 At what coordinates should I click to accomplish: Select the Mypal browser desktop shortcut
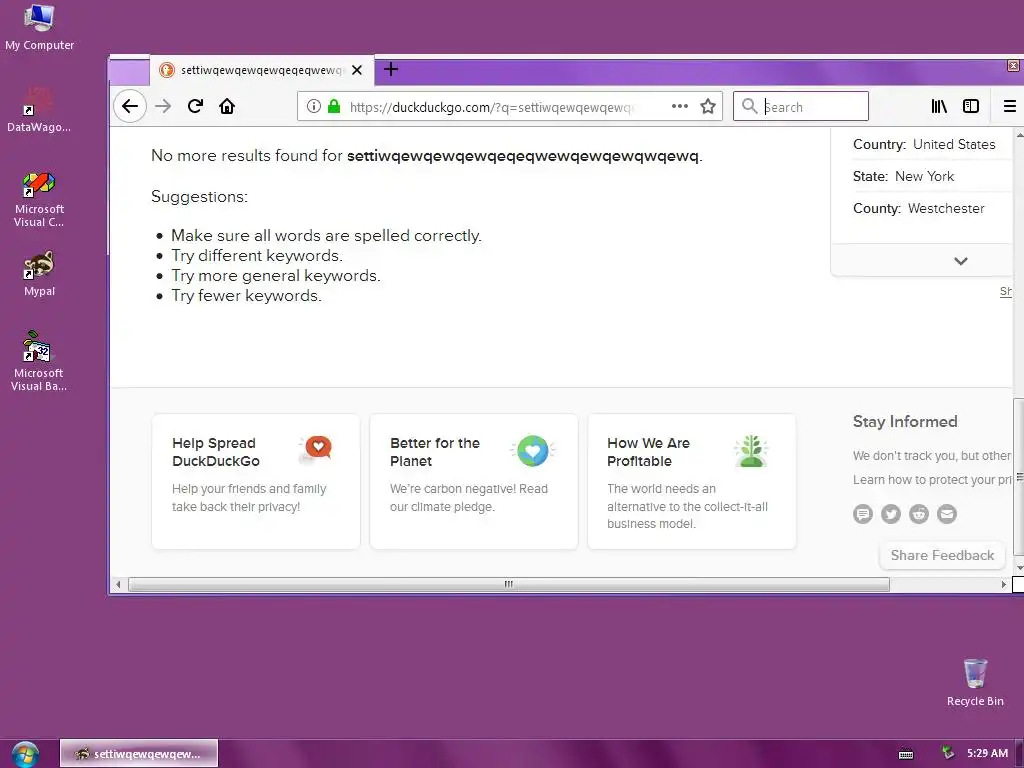39,274
